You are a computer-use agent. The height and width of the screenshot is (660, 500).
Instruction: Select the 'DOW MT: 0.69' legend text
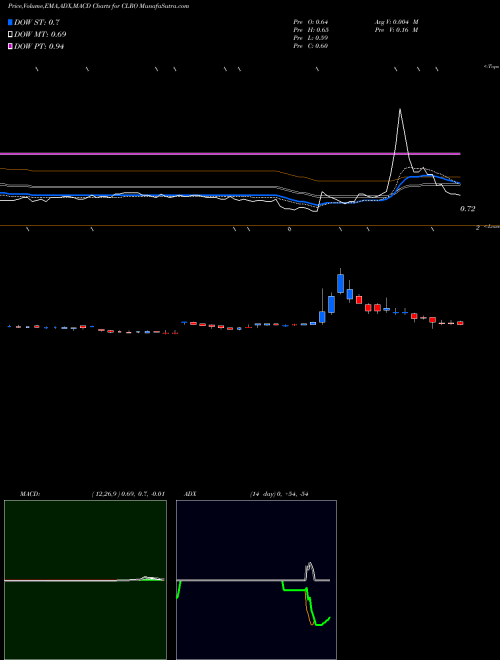tap(40, 35)
